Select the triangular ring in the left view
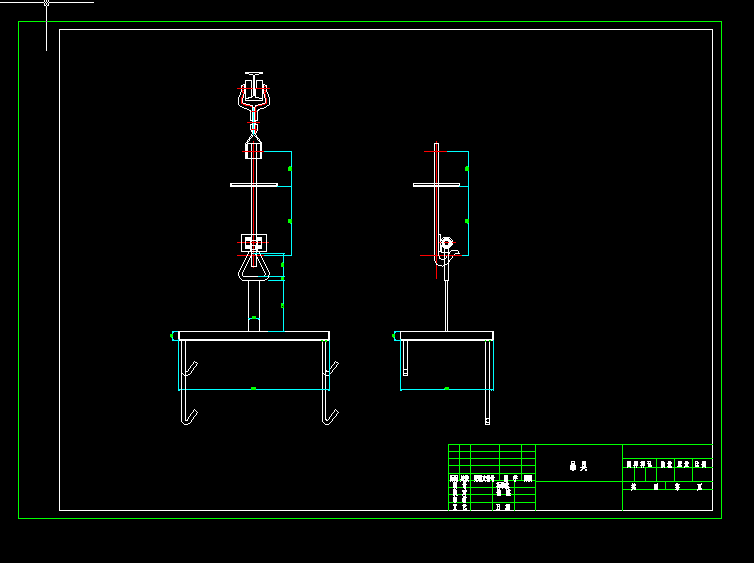 (x=254, y=267)
